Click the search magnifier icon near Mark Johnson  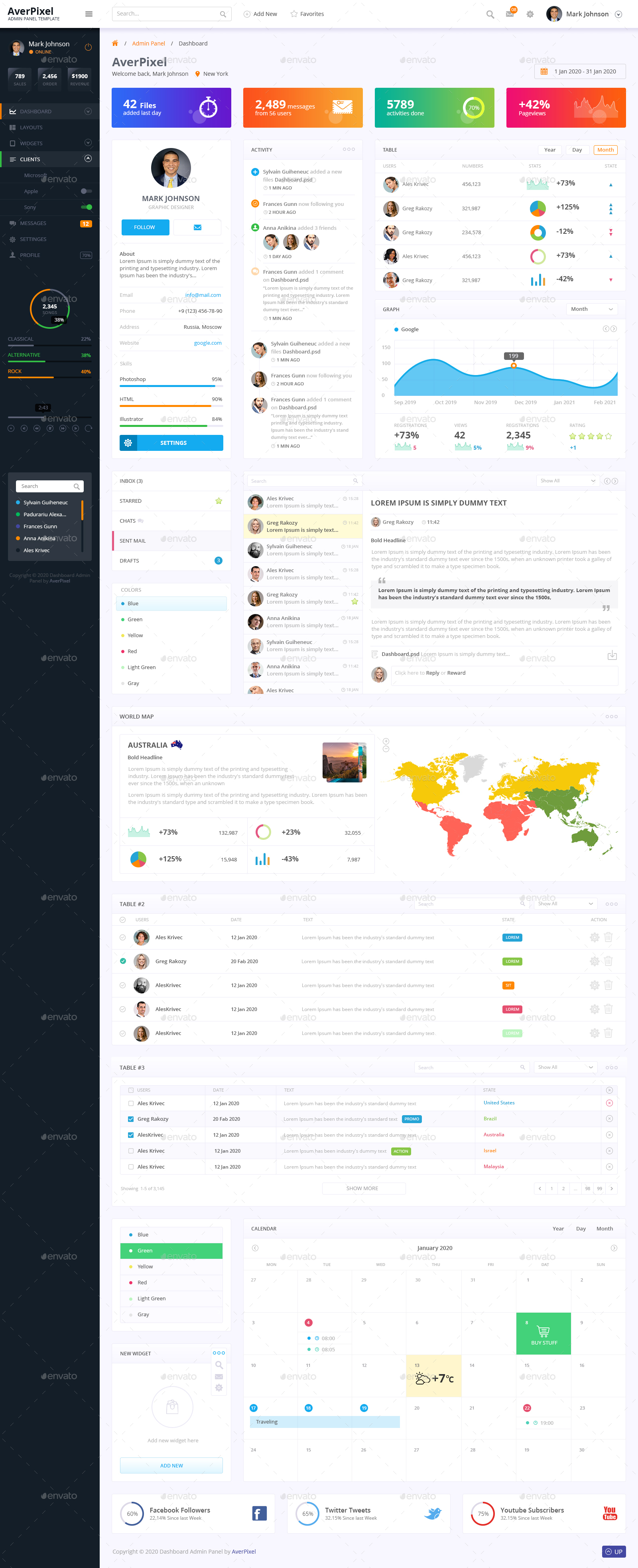click(490, 14)
